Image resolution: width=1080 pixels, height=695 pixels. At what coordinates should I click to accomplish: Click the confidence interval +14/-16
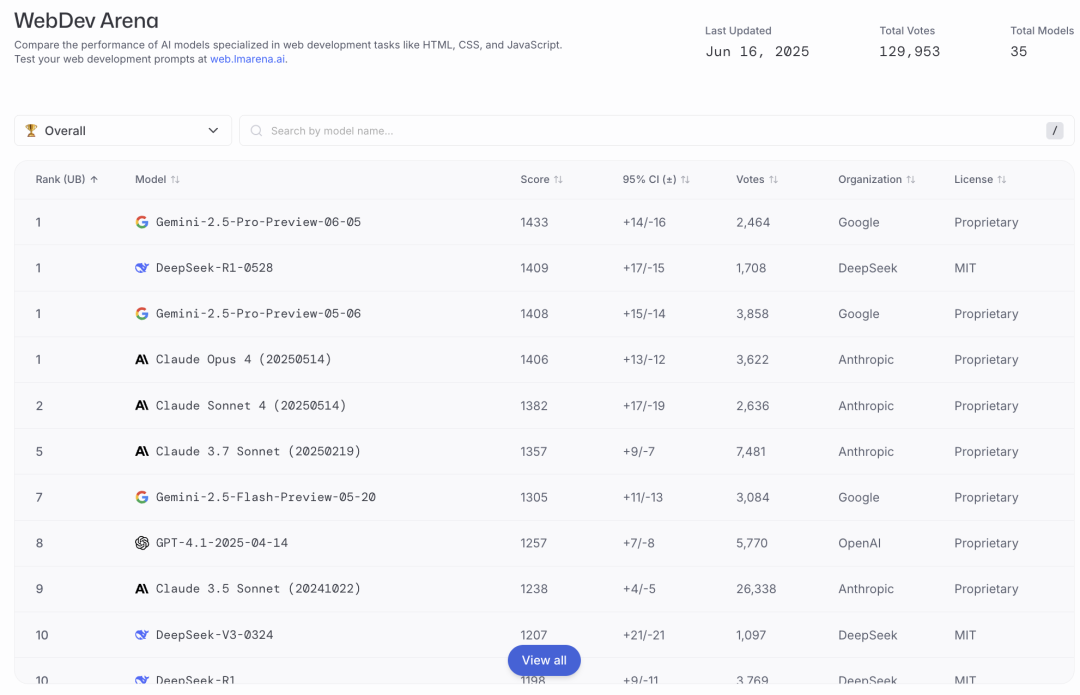644,222
